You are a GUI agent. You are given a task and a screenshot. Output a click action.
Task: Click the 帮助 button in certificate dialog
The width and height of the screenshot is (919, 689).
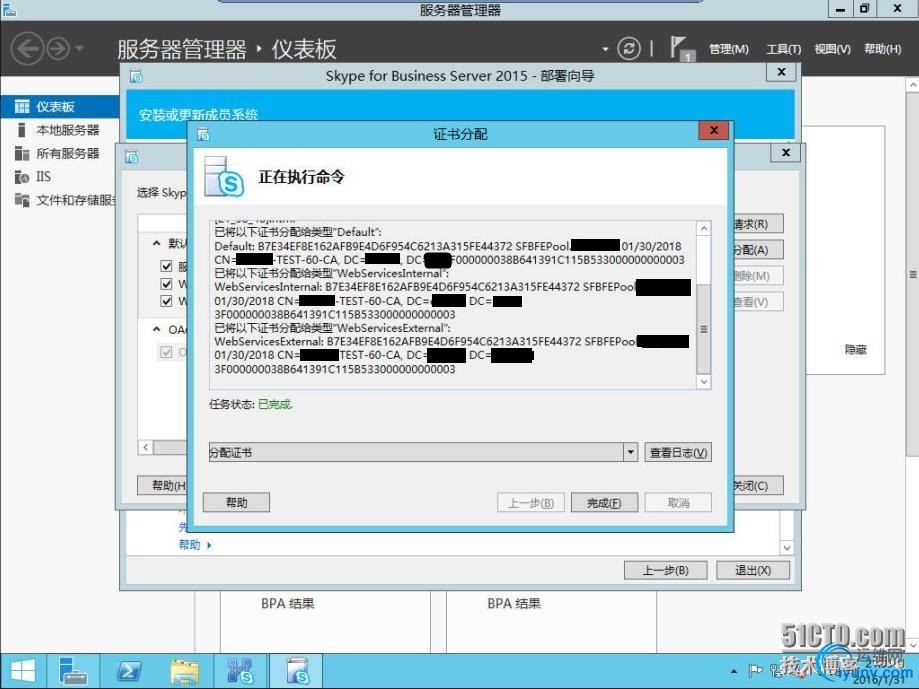point(236,503)
